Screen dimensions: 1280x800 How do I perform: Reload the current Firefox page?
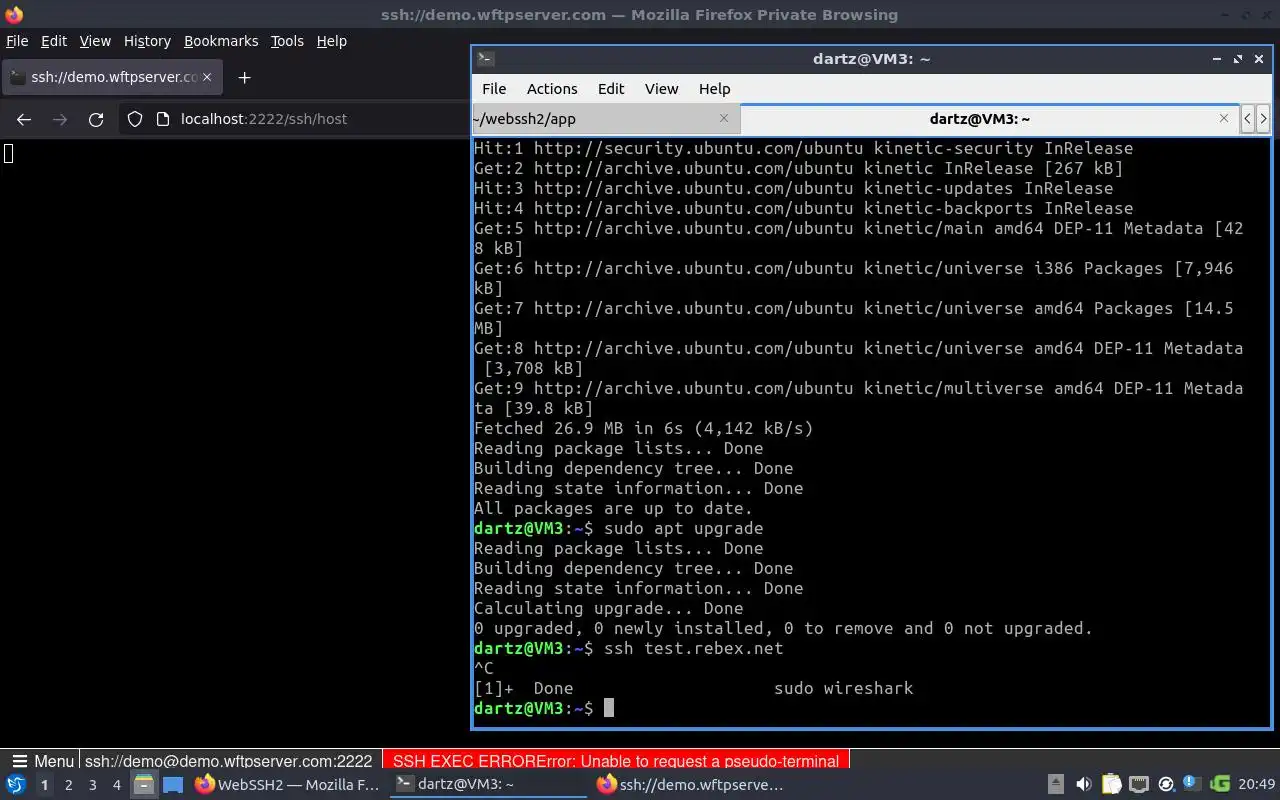tap(96, 119)
